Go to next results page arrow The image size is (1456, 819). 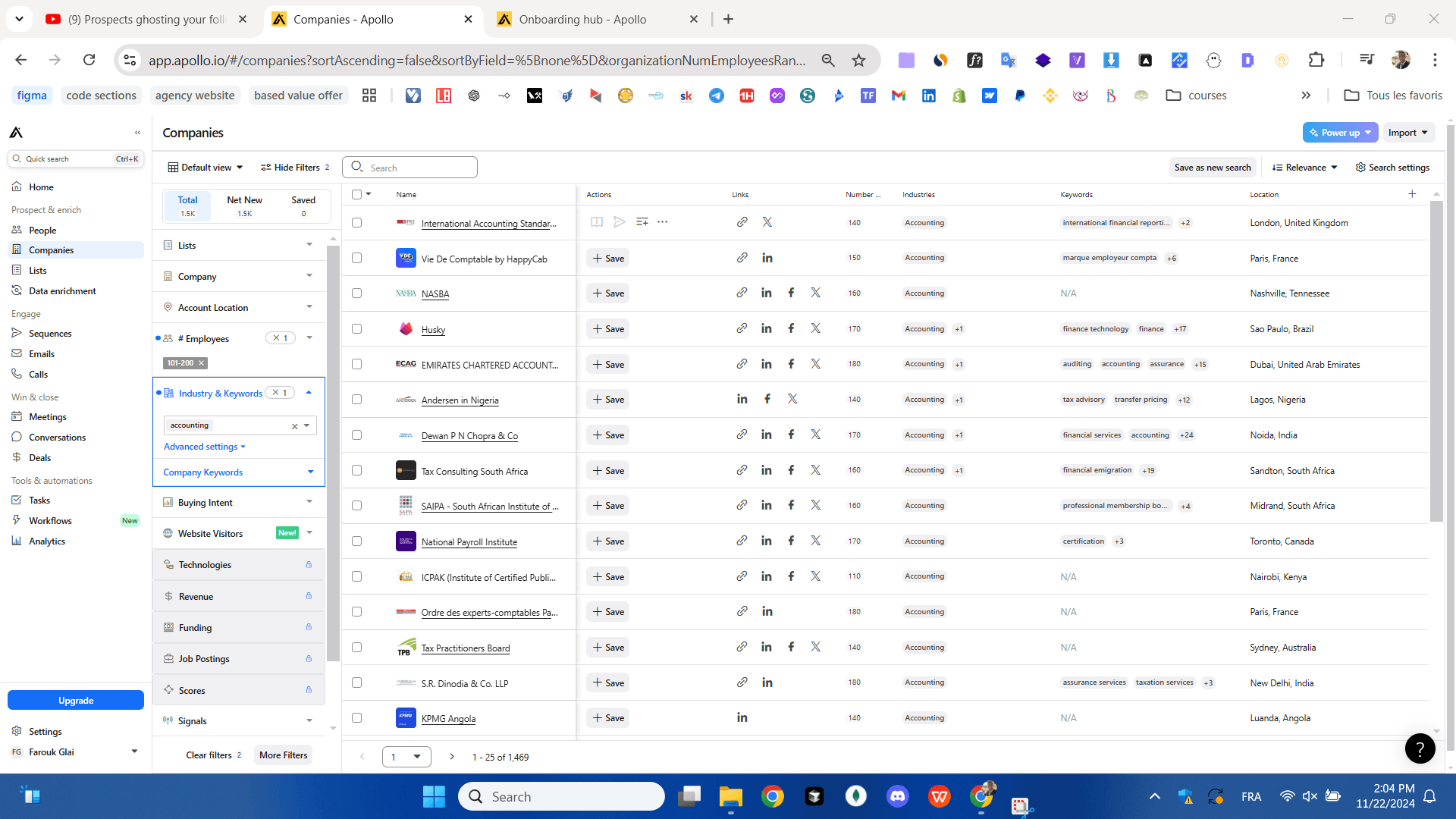[x=452, y=757]
